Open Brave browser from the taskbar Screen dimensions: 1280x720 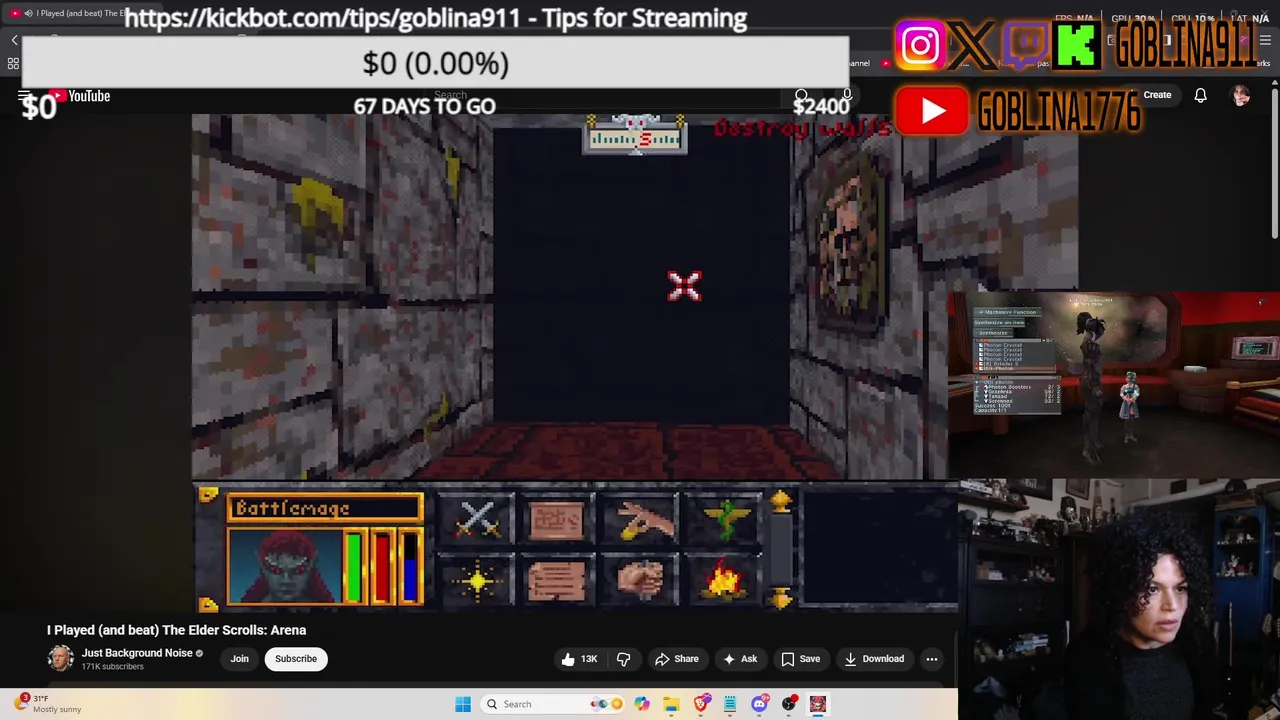[x=701, y=704]
